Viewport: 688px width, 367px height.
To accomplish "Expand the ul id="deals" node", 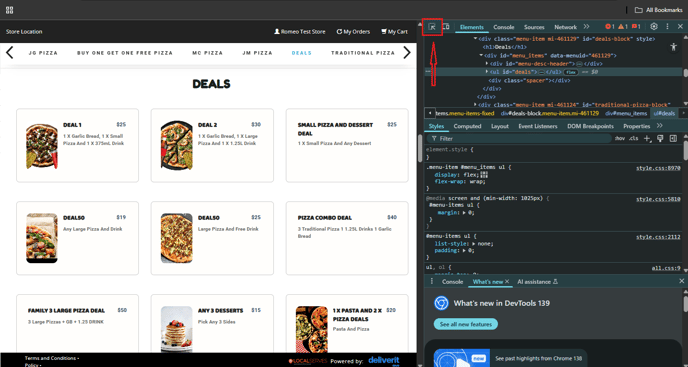I will (487, 72).
